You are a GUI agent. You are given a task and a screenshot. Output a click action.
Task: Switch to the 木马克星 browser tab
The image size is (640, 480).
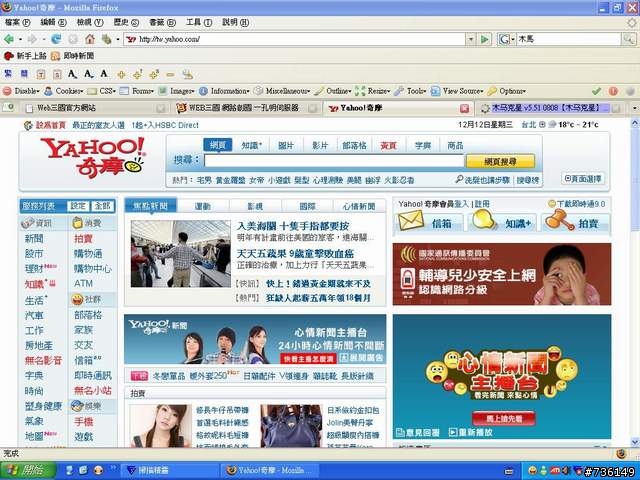[549, 108]
